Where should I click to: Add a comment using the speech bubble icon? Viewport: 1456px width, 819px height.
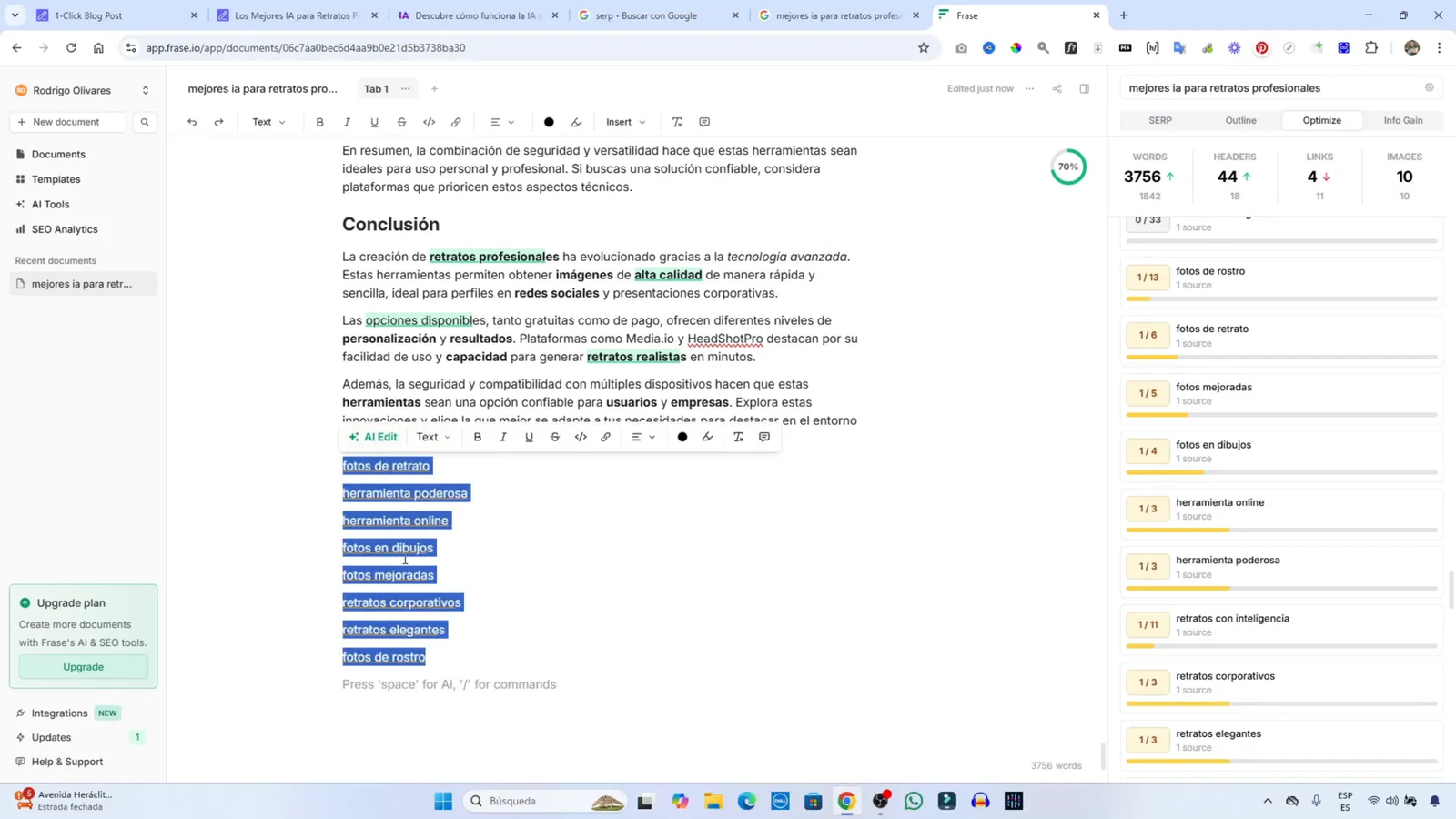pyautogui.click(x=763, y=437)
